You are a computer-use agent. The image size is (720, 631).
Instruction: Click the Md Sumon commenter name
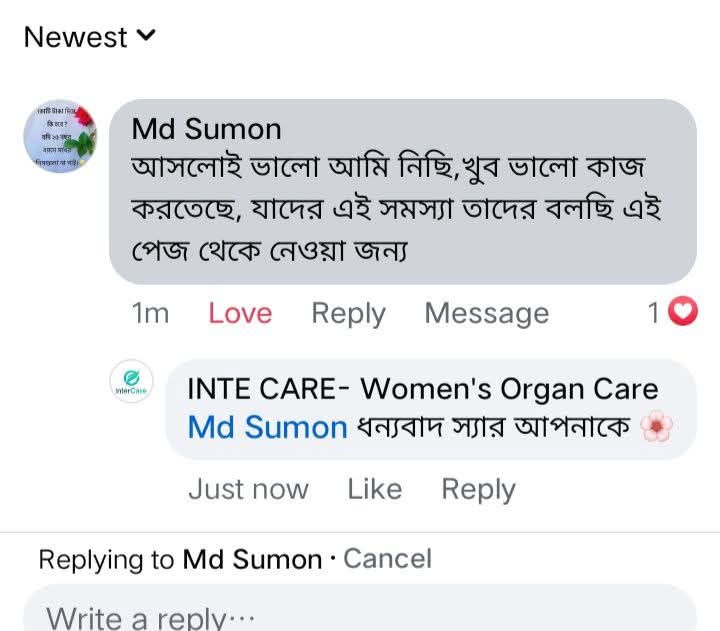point(206,129)
